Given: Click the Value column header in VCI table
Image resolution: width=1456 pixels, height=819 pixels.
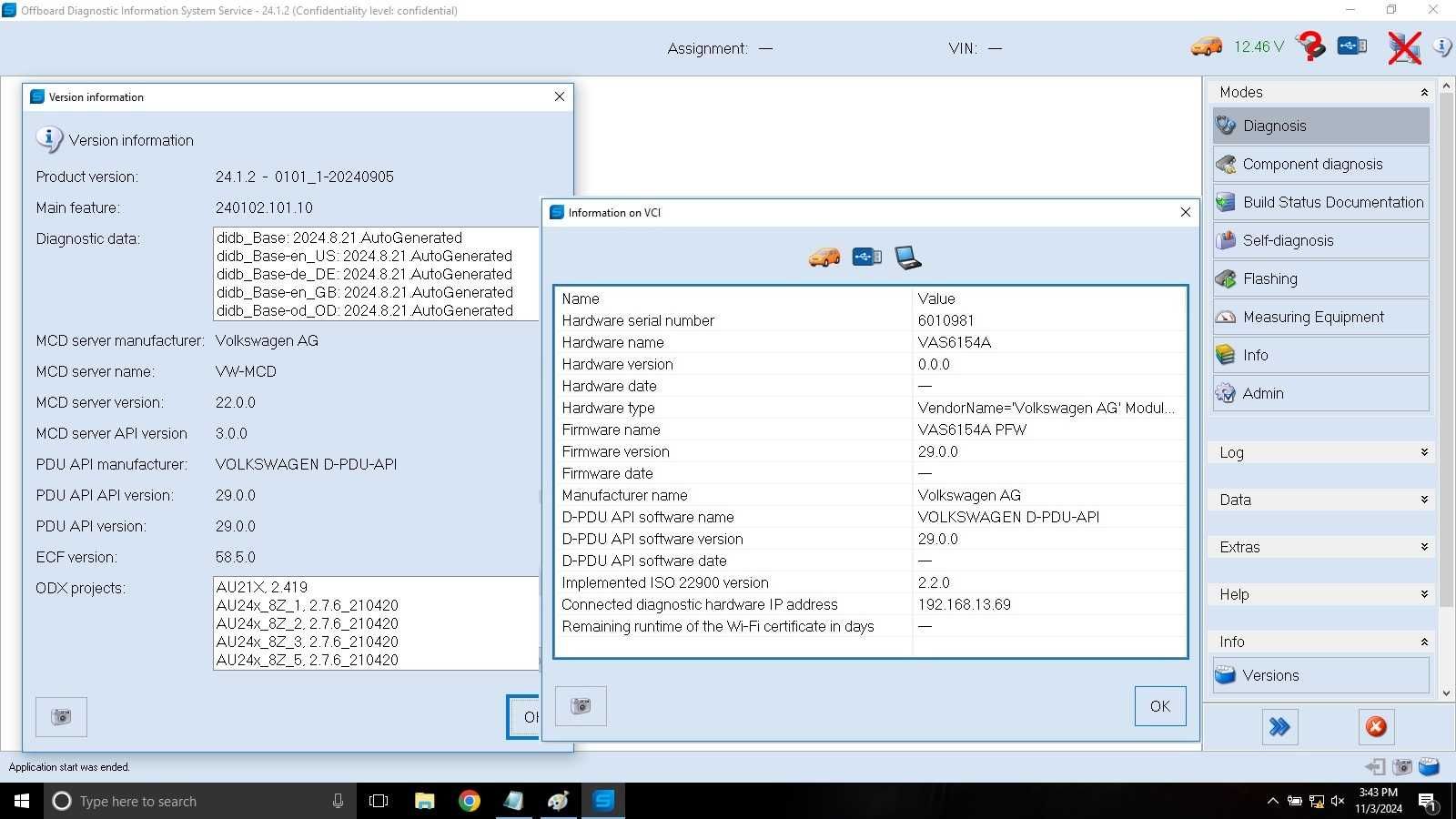Looking at the screenshot, I should 1049,298.
